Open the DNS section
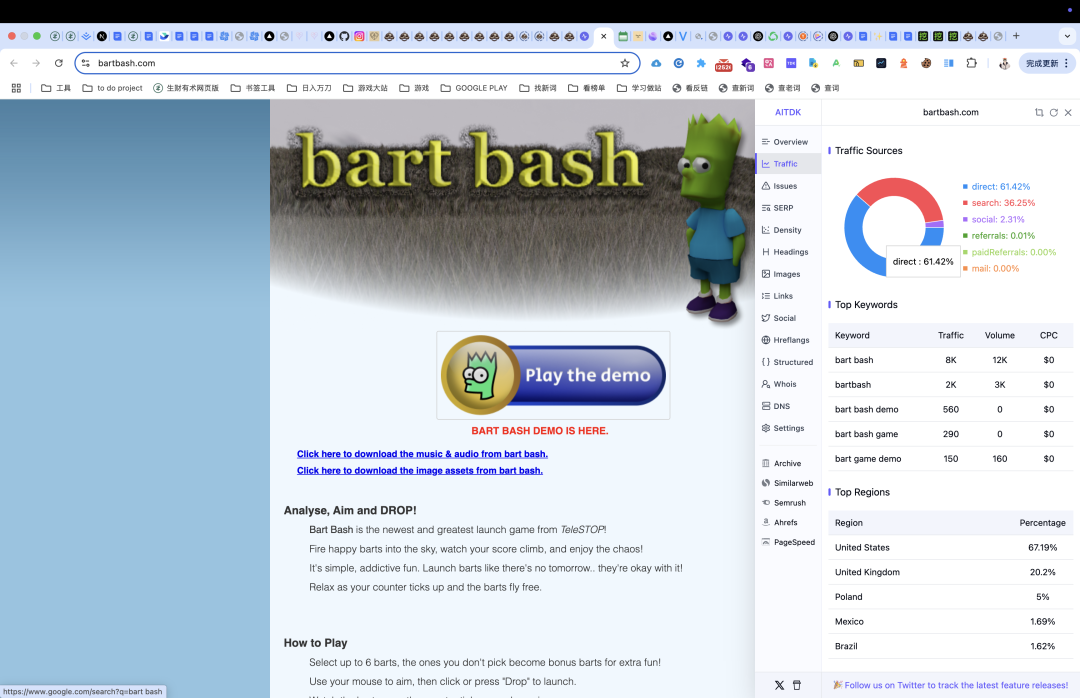This screenshot has width=1080, height=698. pos(776,407)
